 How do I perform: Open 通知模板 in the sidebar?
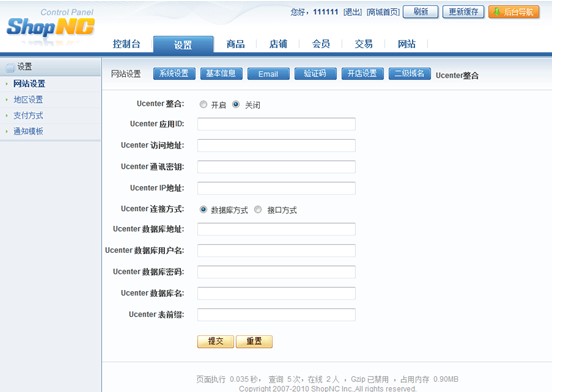pos(28,131)
